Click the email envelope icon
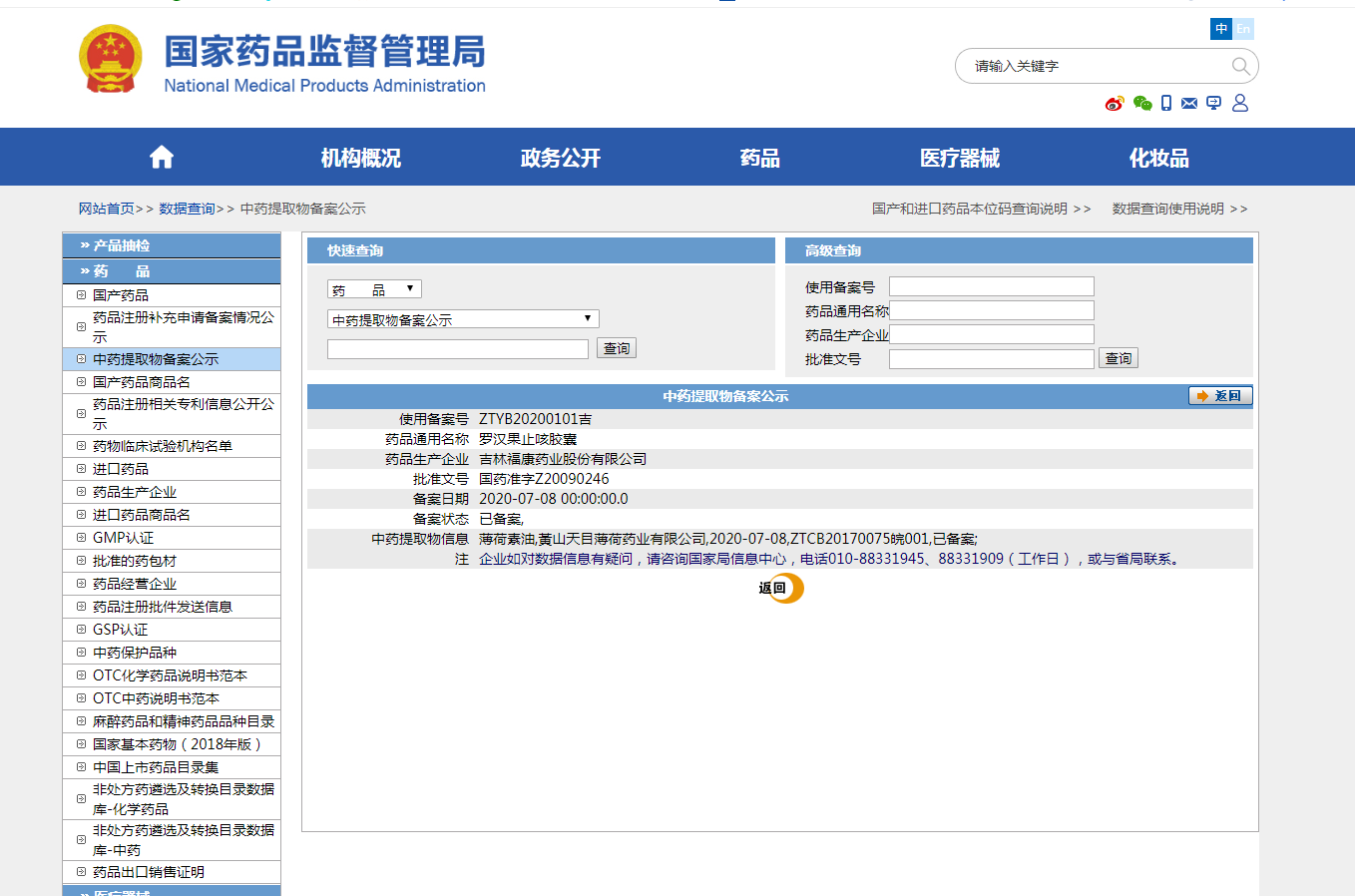The width and height of the screenshot is (1355, 896). (x=1189, y=104)
